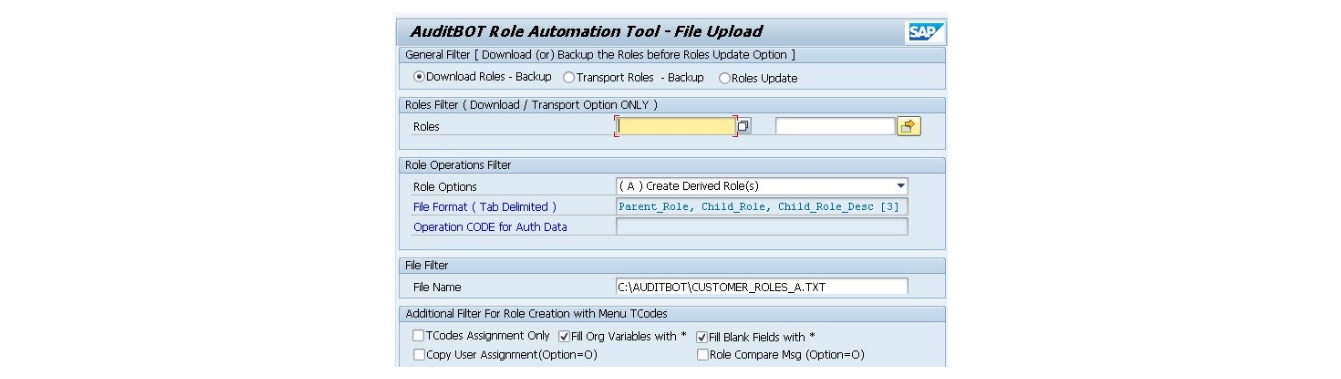Enable TCodes Assignment Only checkbox
The image size is (1341, 379).
coord(418,336)
